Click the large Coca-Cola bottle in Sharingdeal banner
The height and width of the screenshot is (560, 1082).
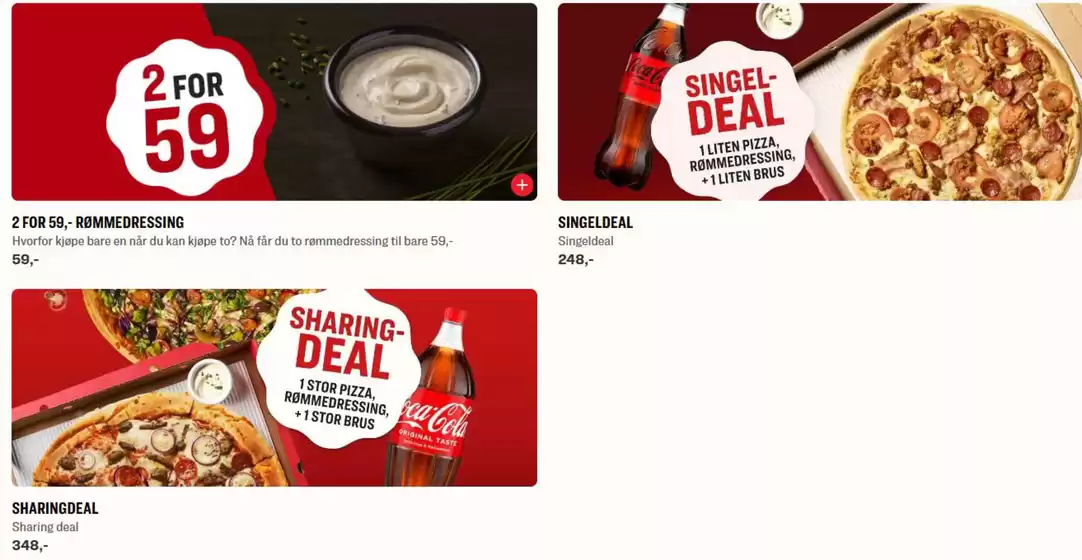click(x=431, y=397)
